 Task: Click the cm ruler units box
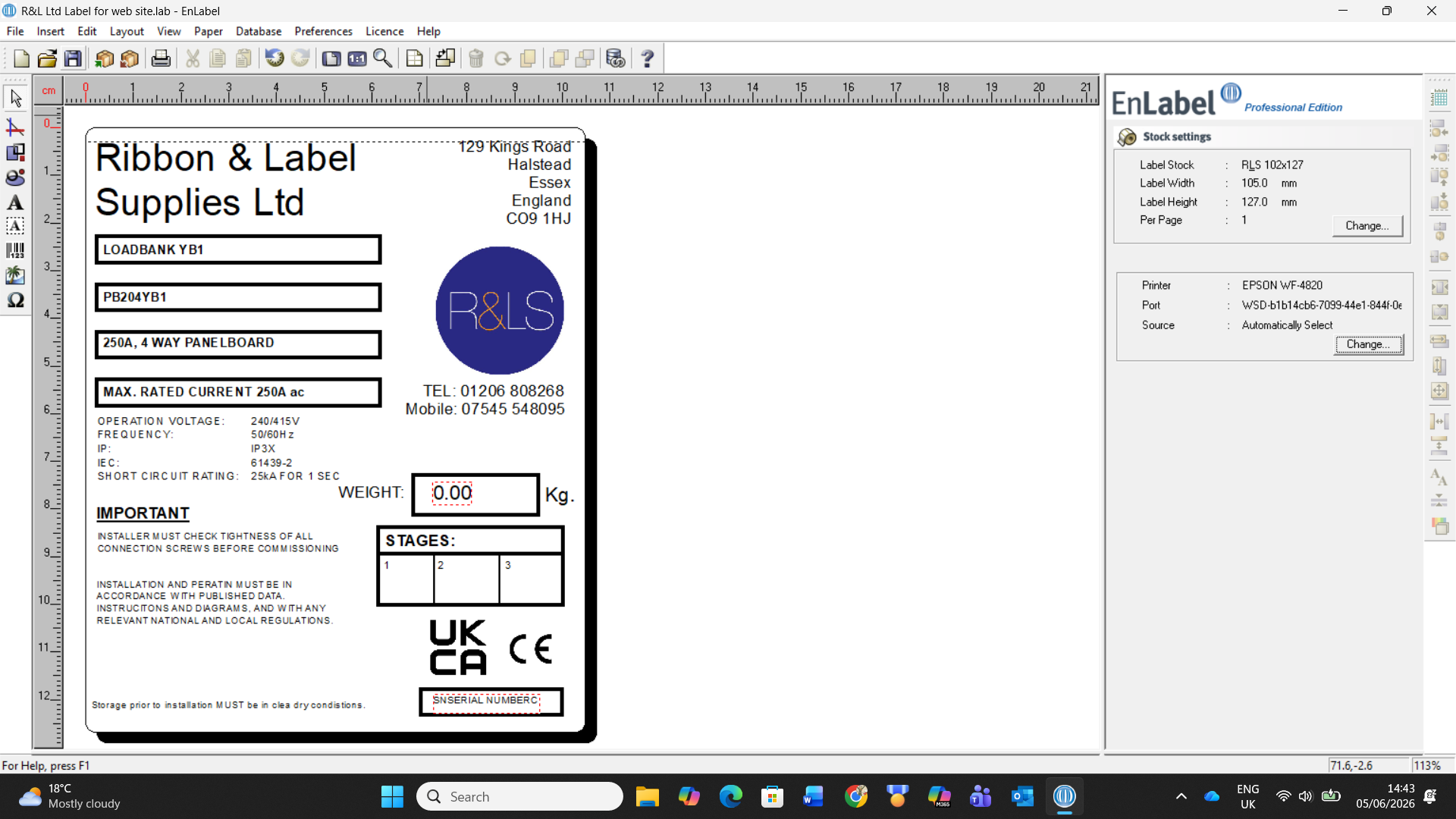[x=49, y=90]
